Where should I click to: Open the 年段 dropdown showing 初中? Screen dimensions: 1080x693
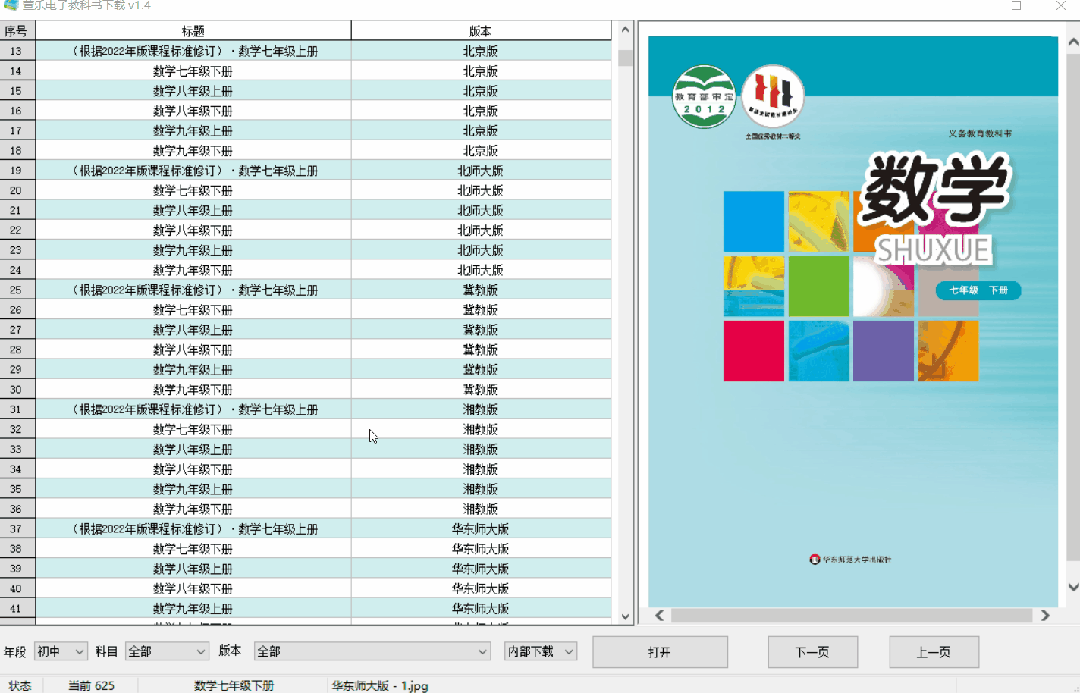(60, 651)
